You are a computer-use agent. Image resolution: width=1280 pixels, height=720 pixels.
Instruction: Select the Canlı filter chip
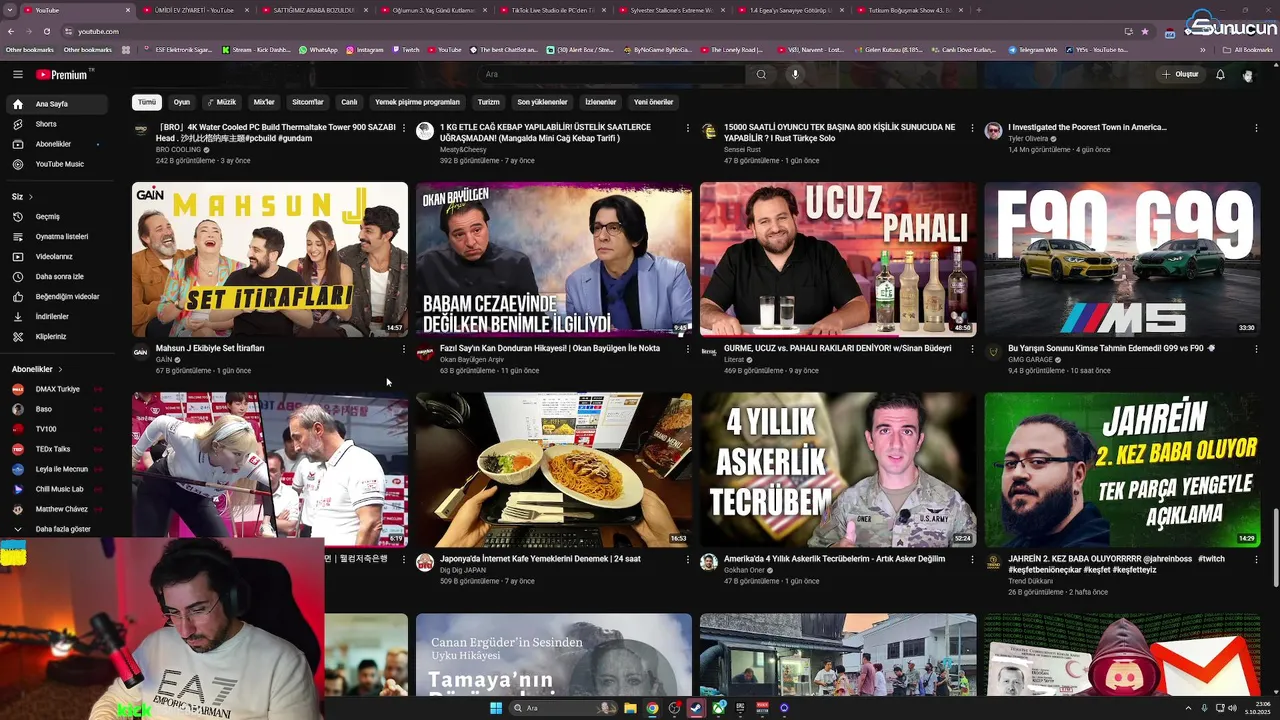pyautogui.click(x=349, y=102)
